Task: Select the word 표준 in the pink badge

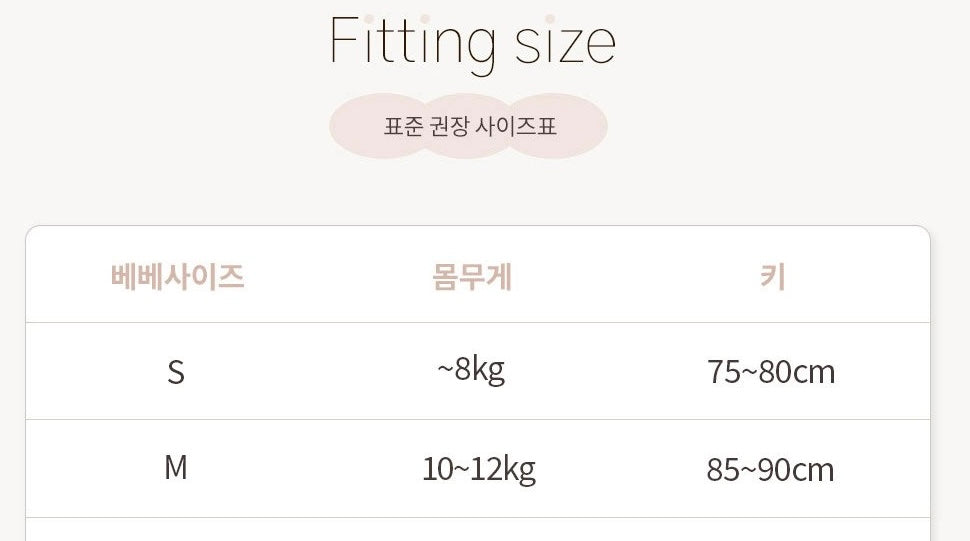Action: point(403,126)
